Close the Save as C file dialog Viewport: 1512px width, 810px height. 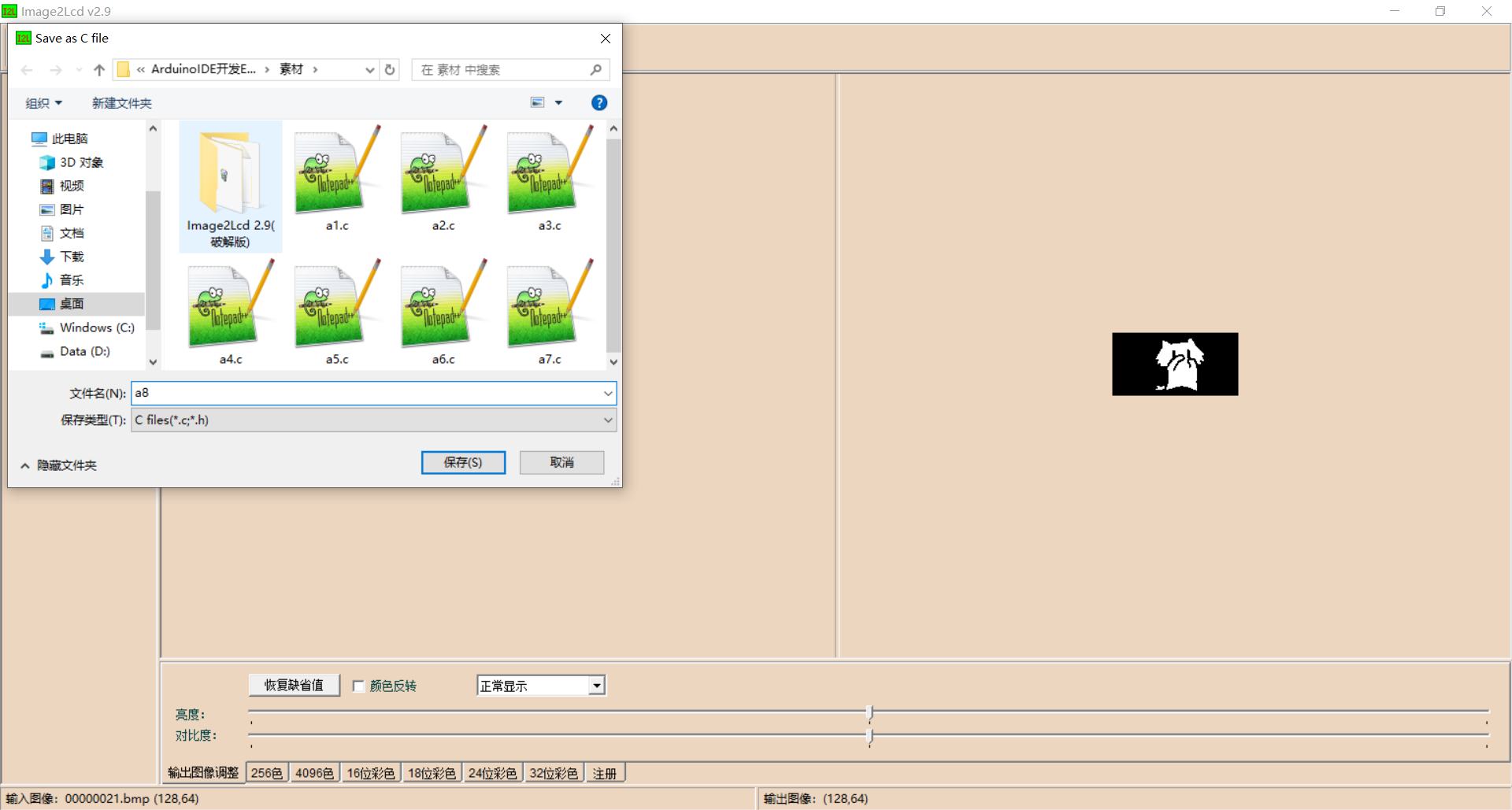[x=606, y=39]
